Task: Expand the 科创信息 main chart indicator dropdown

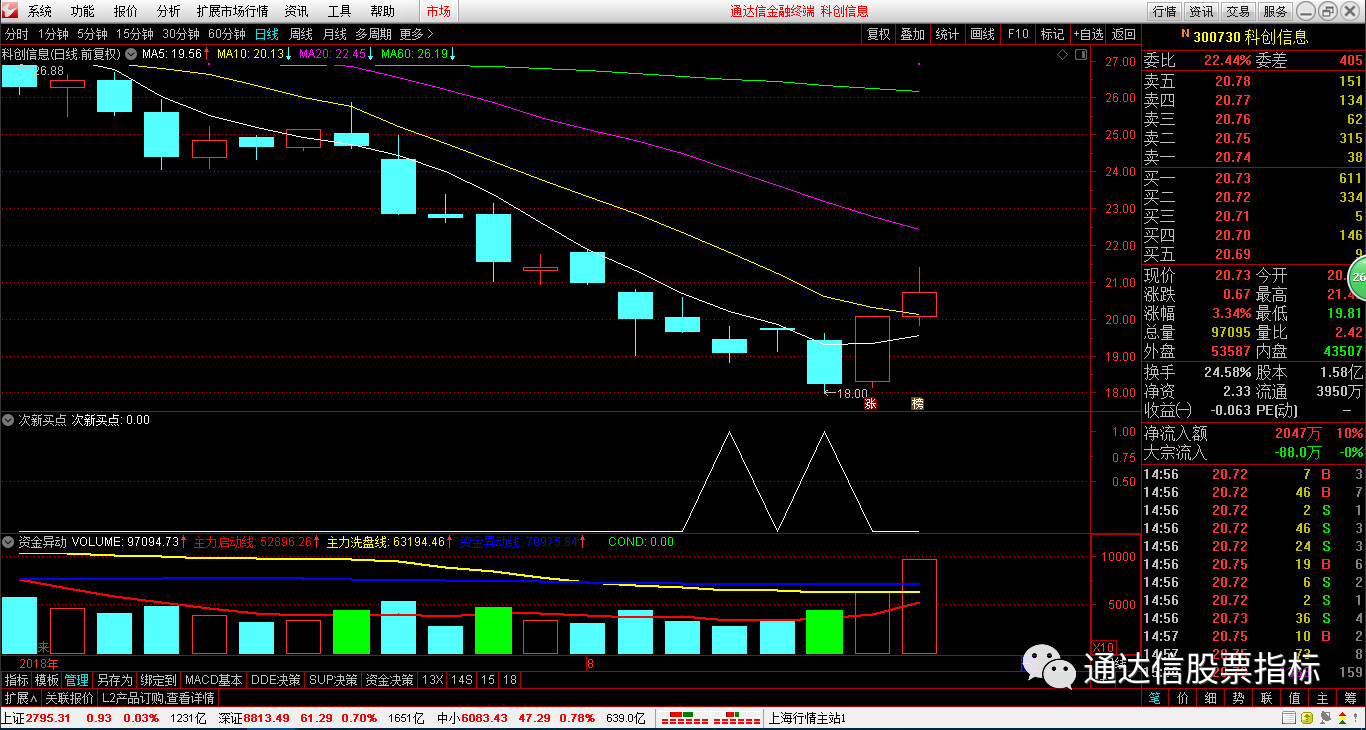Action: pos(131,54)
